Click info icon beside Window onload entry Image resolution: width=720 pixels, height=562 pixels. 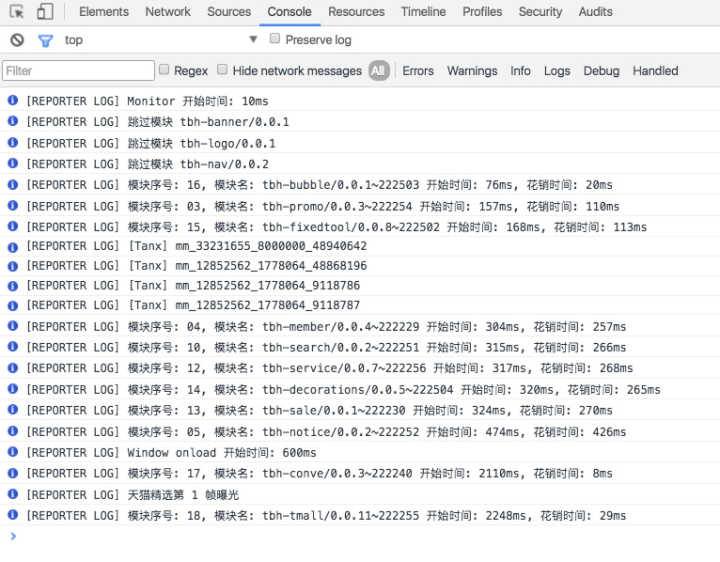tap(12, 452)
